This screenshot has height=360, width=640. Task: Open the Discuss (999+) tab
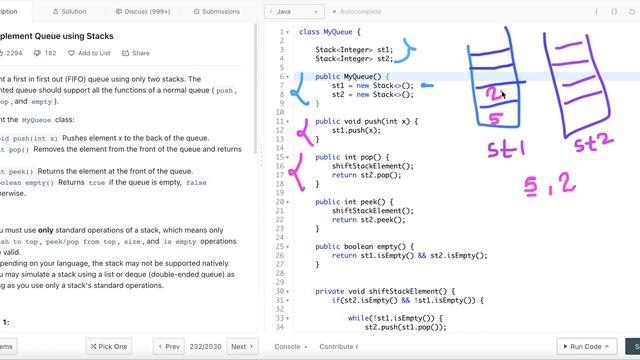(143, 11)
